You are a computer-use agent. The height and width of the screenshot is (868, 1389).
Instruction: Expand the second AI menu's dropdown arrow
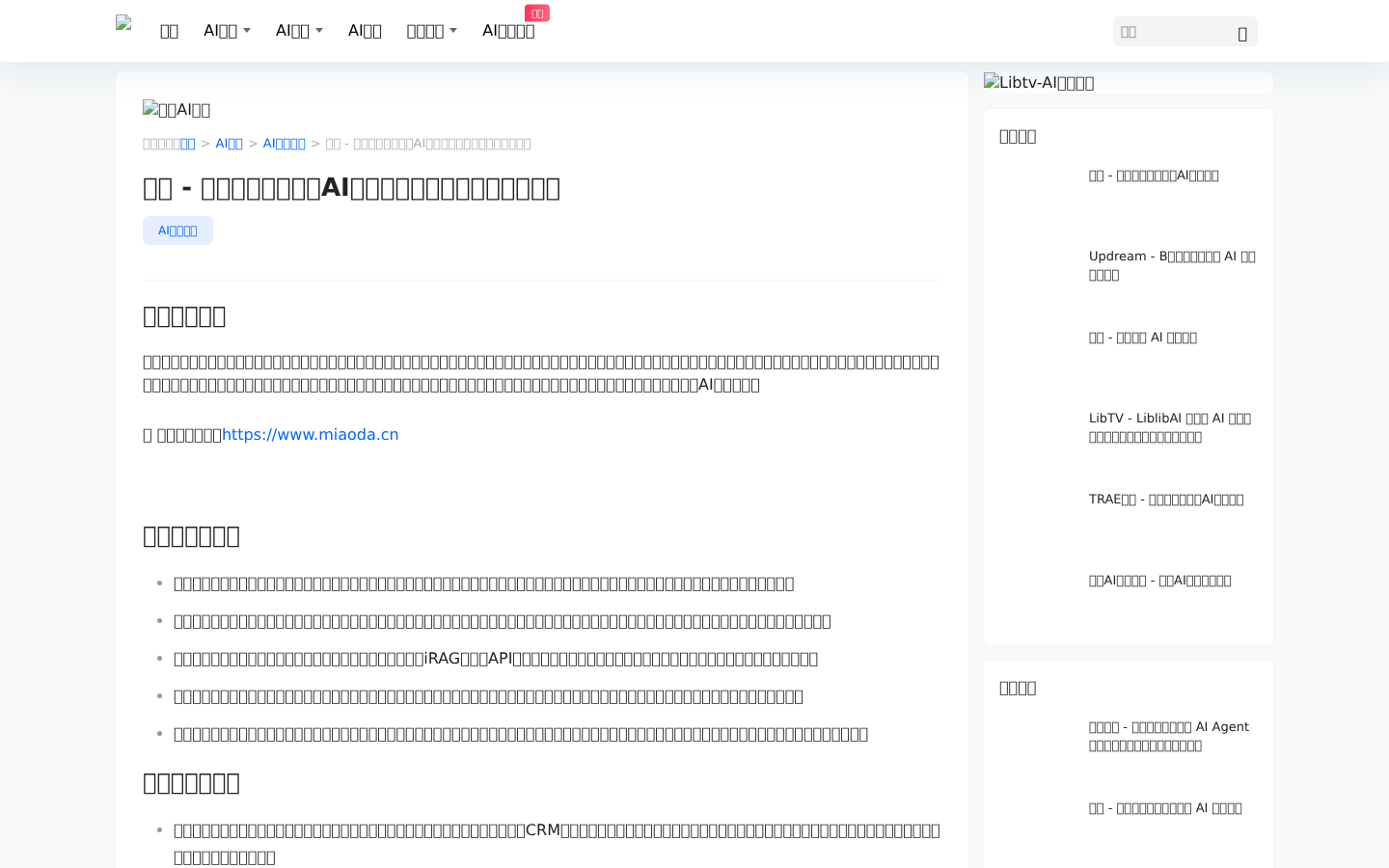(x=319, y=31)
